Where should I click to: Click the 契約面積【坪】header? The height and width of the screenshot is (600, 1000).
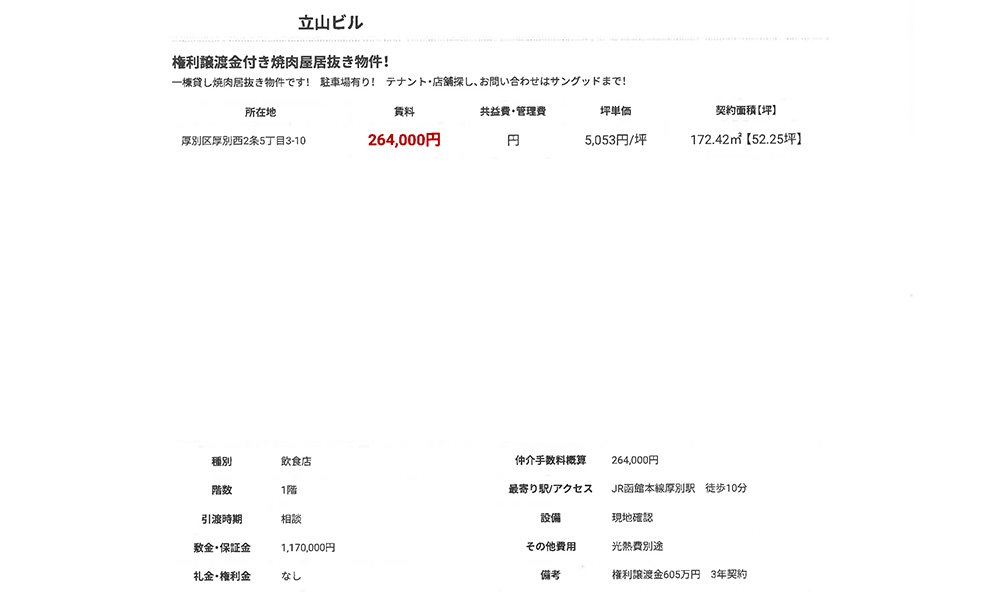pyautogui.click(x=747, y=110)
